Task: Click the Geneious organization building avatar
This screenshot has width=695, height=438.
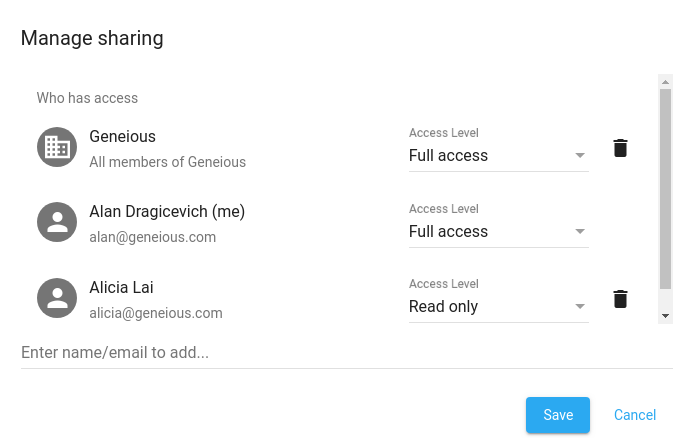Action: pos(57,147)
